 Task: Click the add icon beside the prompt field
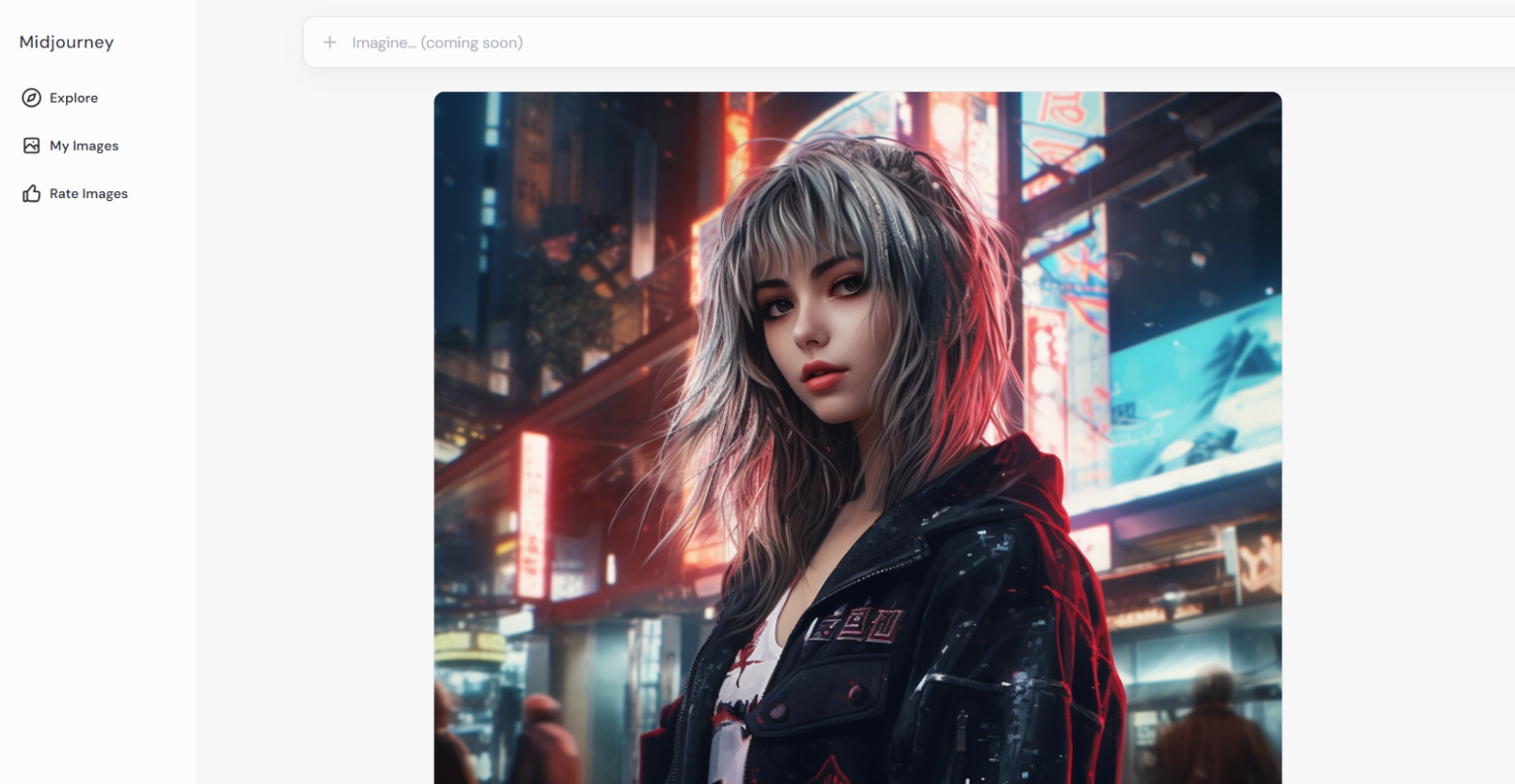point(329,41)
